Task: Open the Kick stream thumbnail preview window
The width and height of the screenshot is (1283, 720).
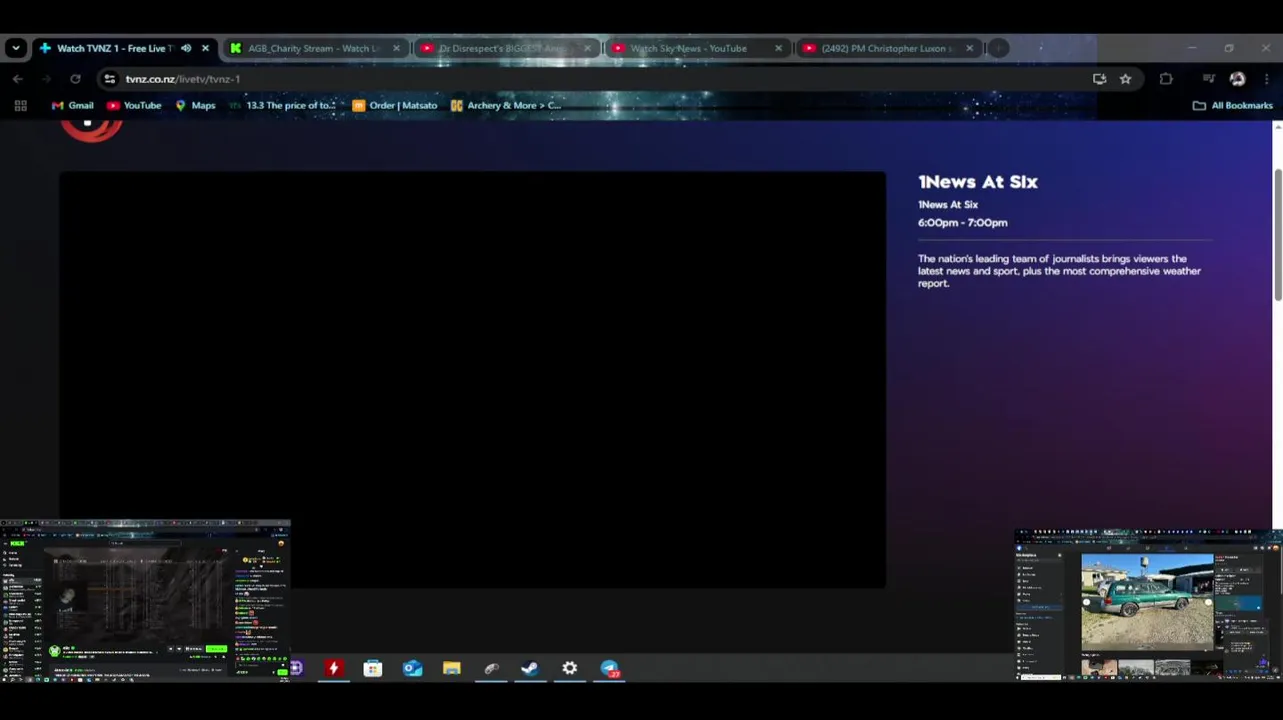Action: pos(145,601)
